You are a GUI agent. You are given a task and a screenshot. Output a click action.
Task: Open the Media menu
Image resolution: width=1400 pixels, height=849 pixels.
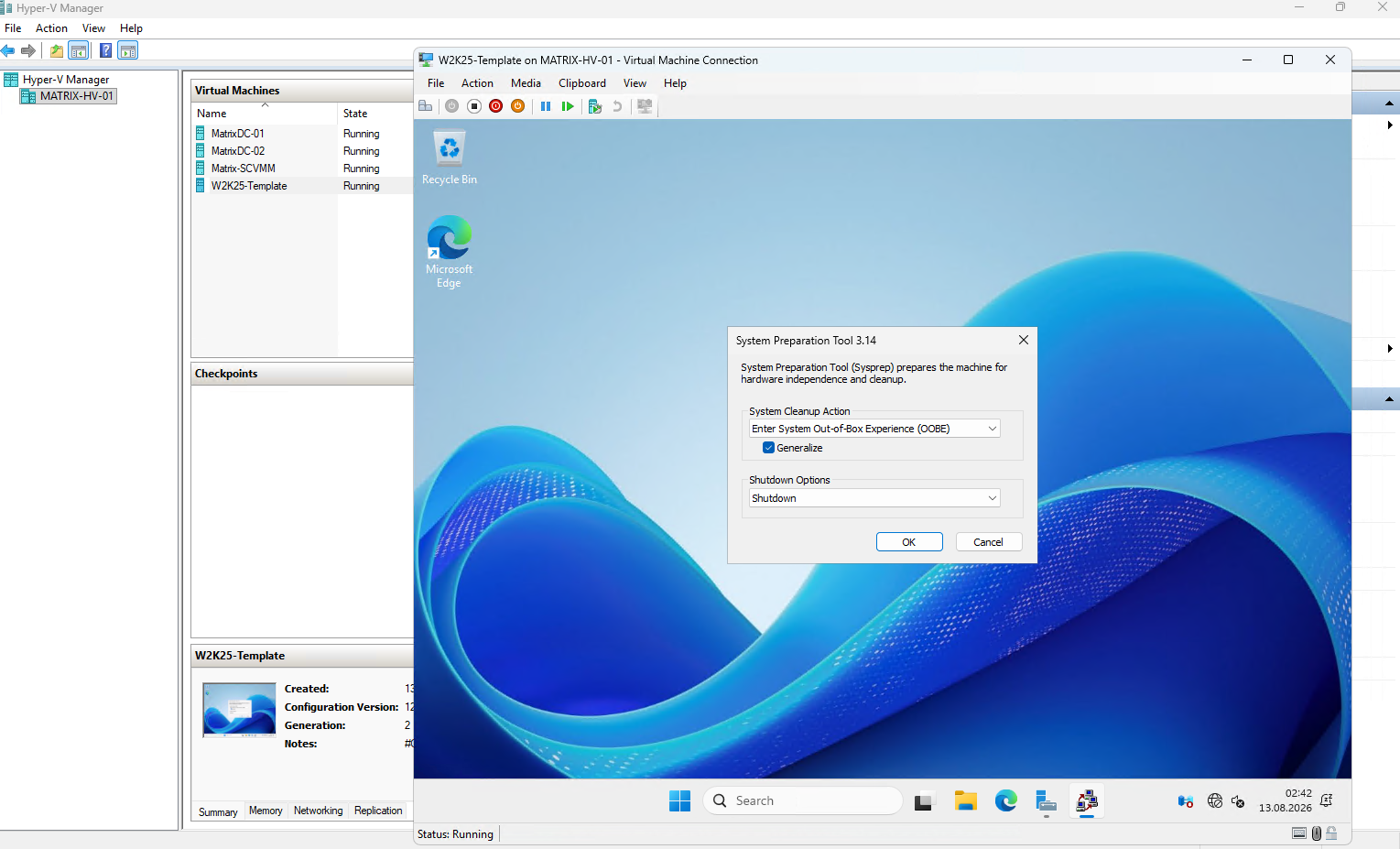coord(526,83)
